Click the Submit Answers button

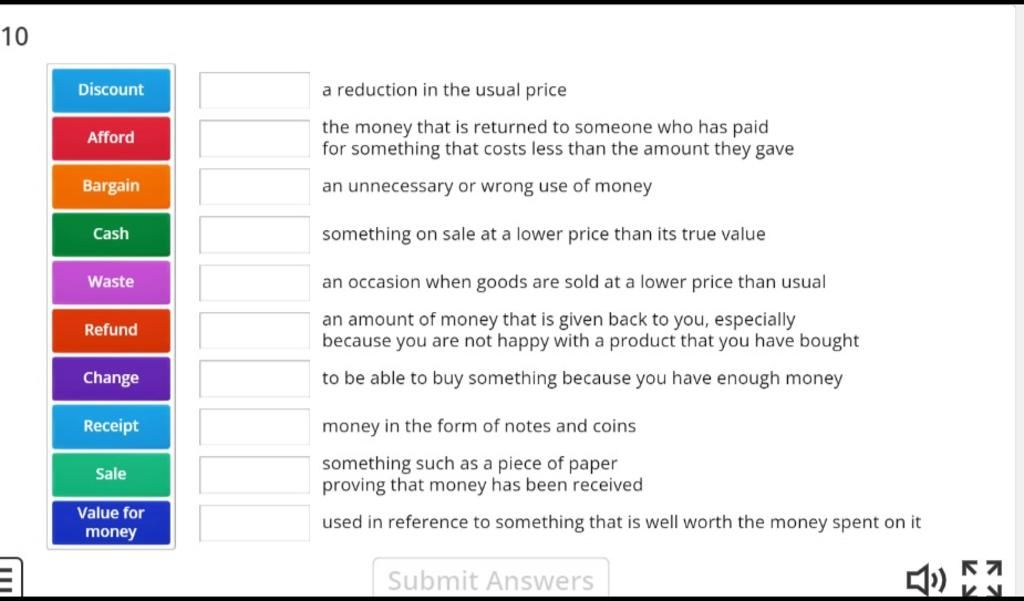(490, 577)
